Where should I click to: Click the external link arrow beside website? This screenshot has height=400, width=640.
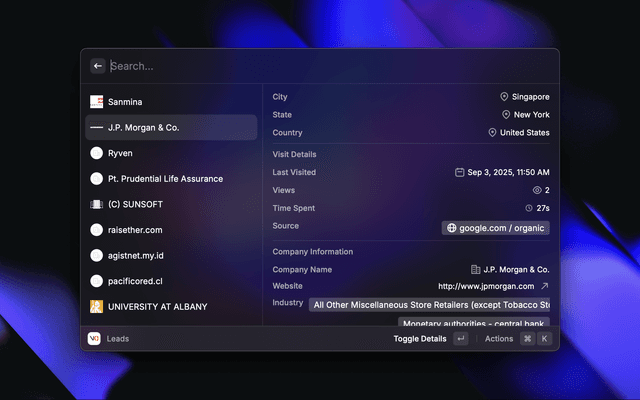544,286
